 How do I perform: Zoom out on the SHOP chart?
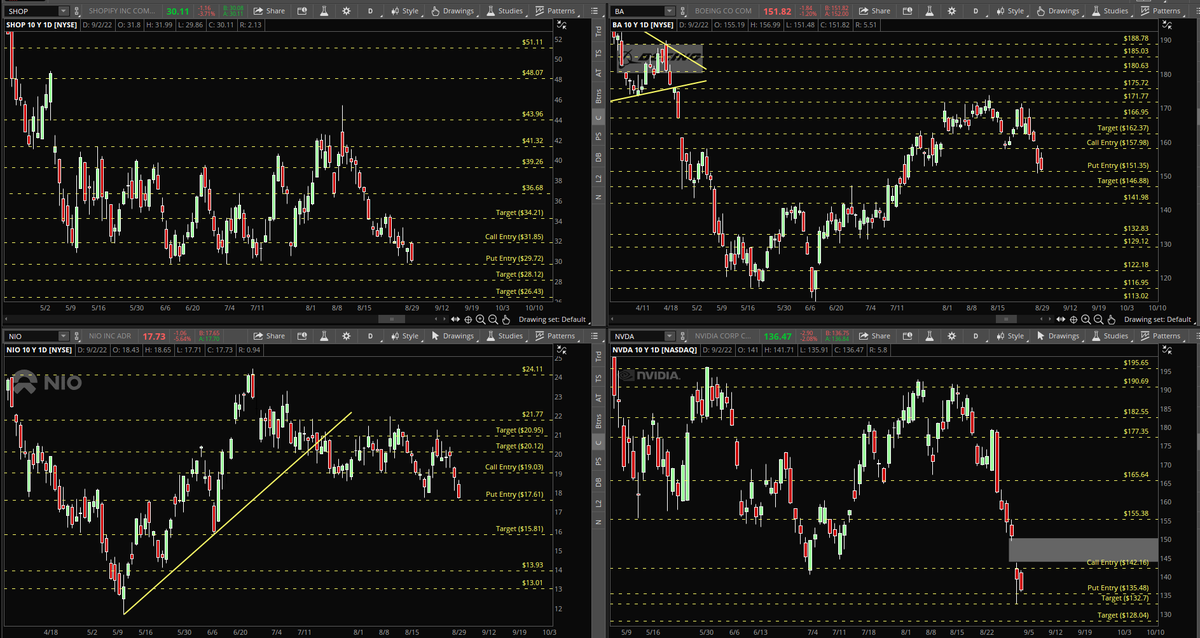pos(493,320)
